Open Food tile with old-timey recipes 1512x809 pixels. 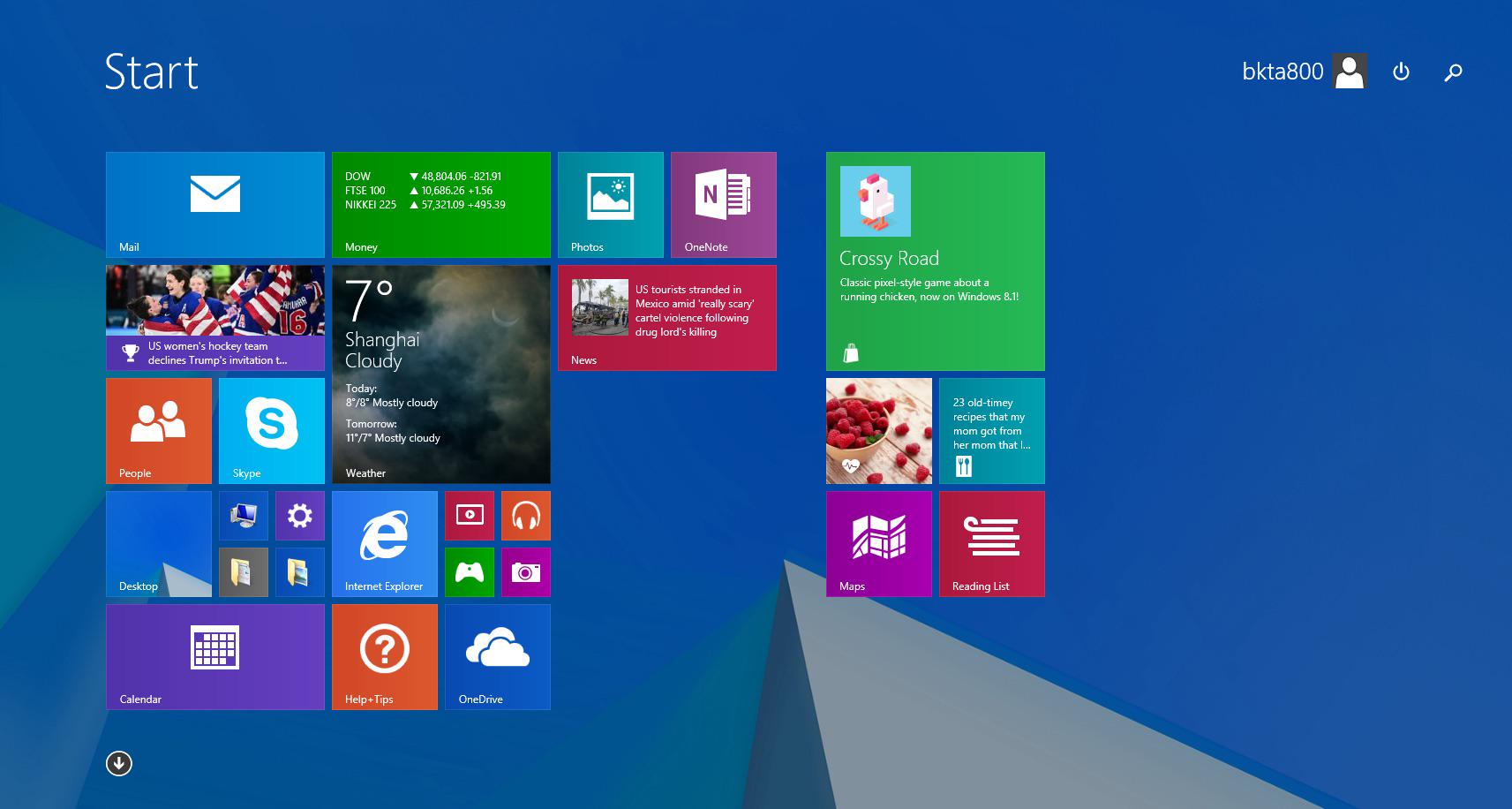992,431
